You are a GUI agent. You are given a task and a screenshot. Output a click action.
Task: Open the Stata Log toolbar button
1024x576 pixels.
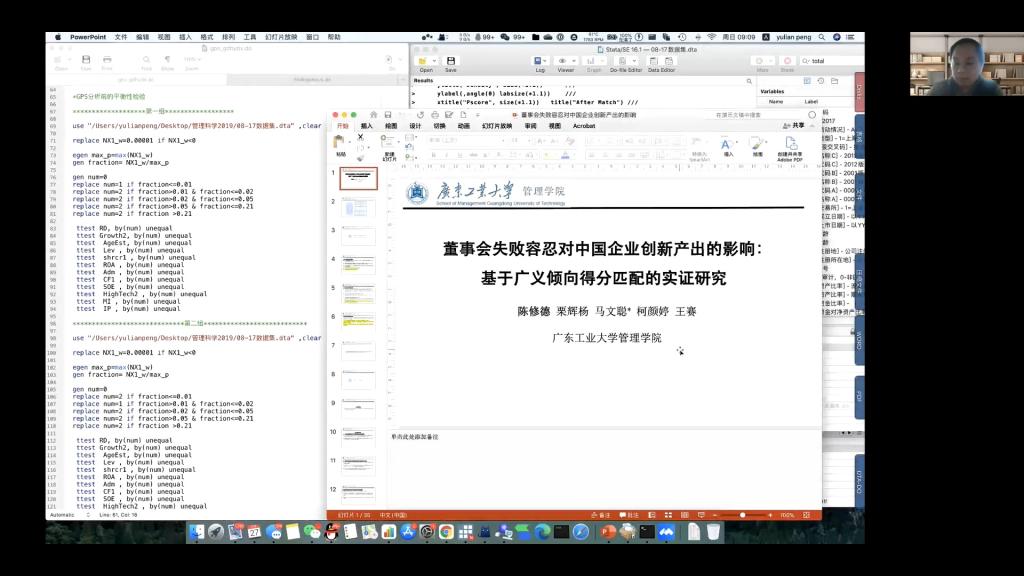pos(540,62)
